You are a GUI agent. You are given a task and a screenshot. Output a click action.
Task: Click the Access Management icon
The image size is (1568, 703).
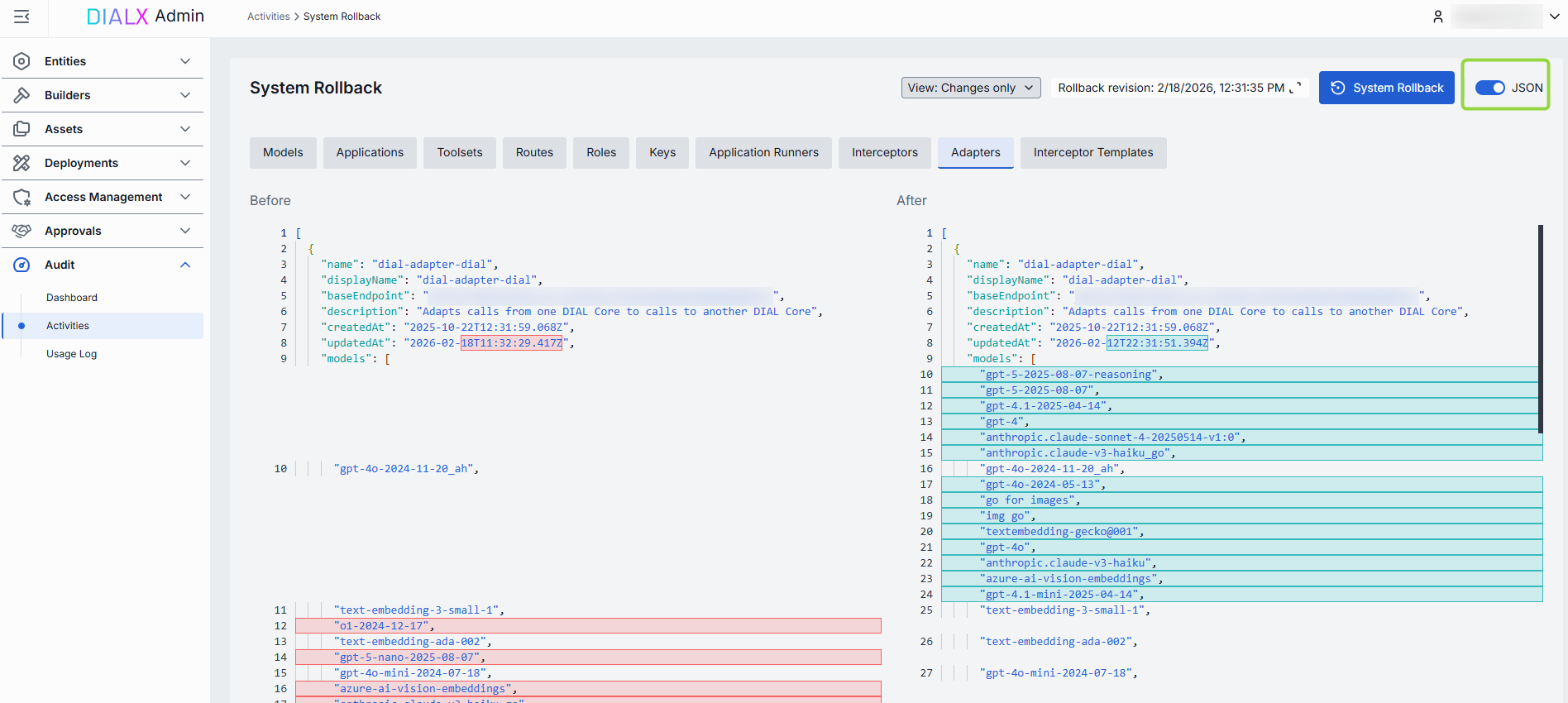(x=22, y=197)
